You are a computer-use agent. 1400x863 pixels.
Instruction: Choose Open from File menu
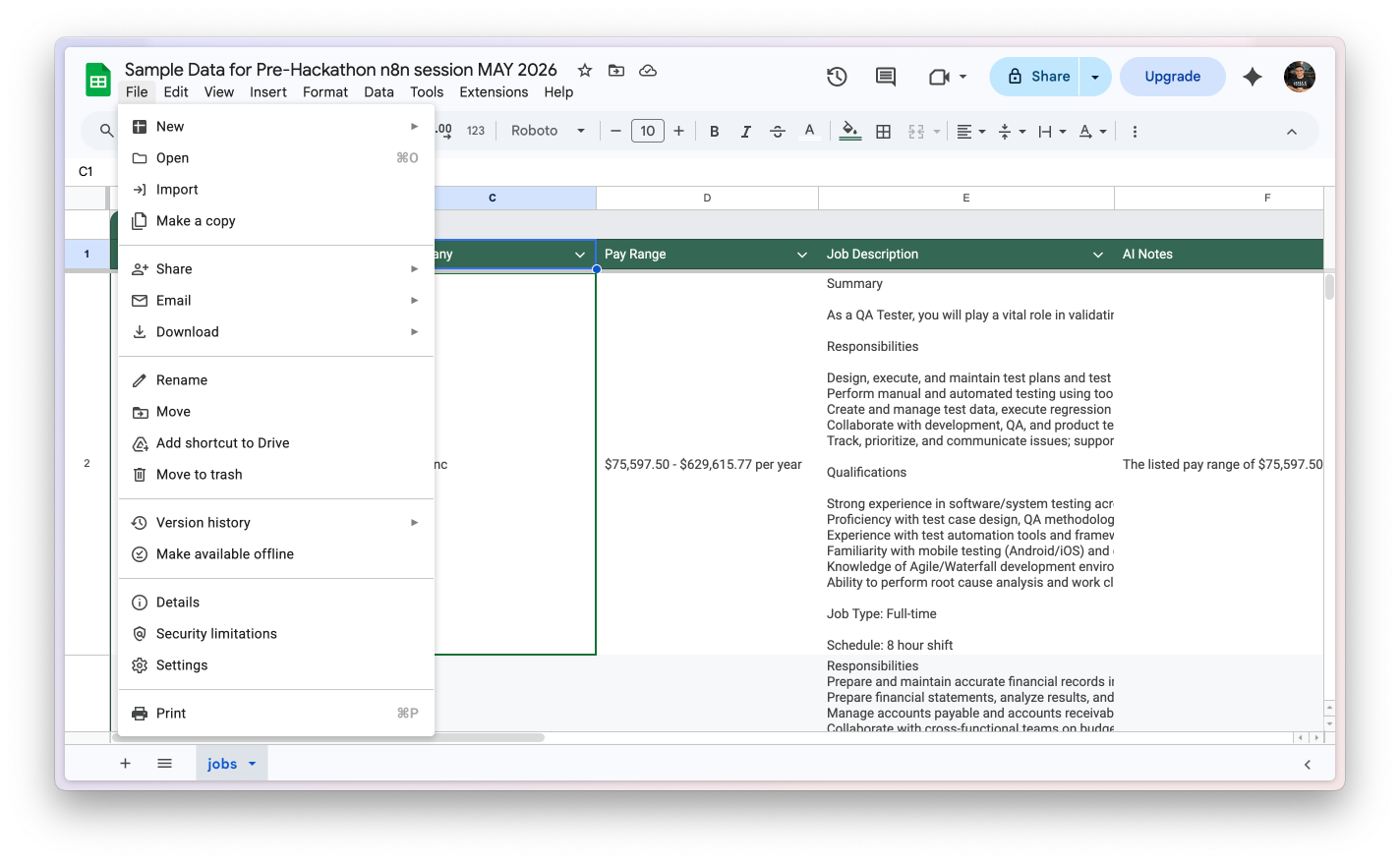pos(276,158)
